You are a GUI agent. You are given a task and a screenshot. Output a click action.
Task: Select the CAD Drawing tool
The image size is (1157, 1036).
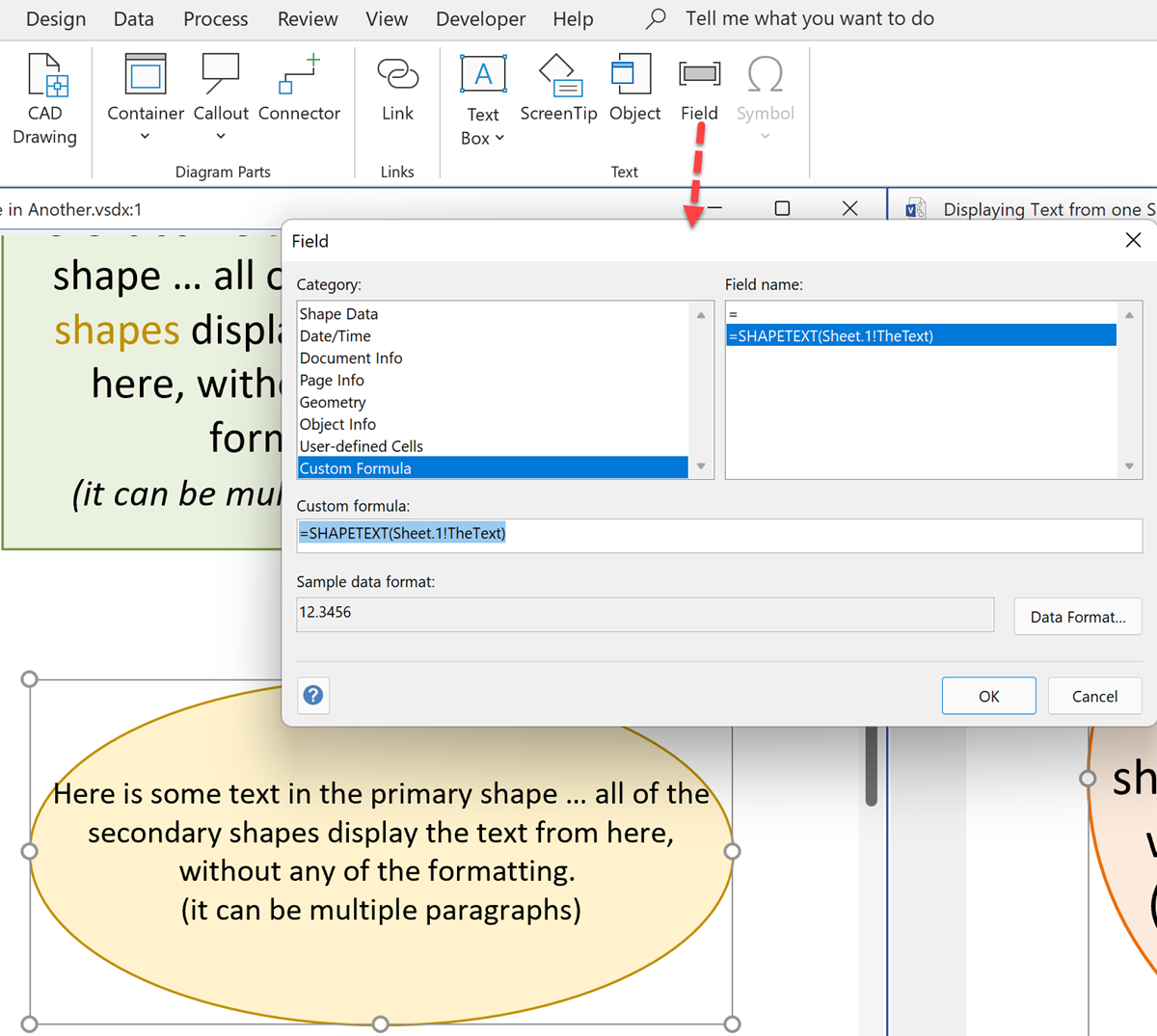point(44,92)
